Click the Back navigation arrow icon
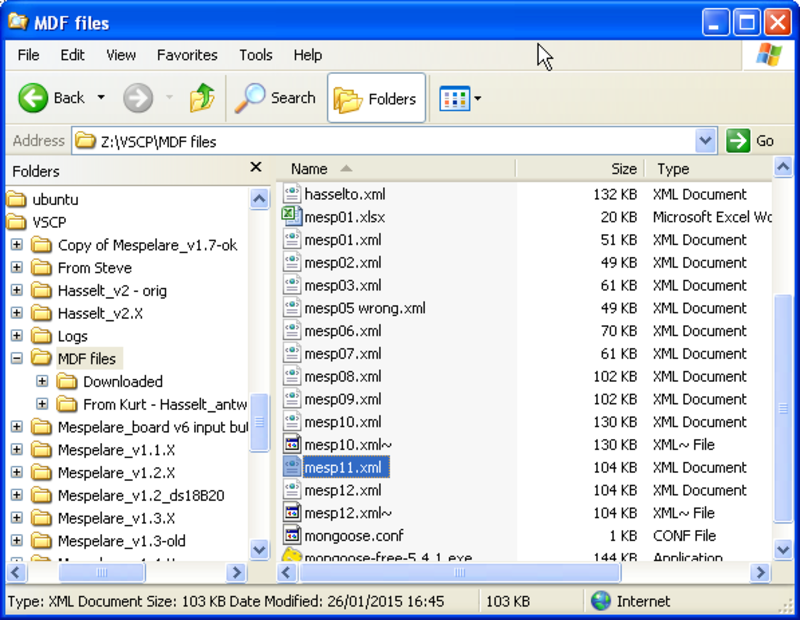 33,98
